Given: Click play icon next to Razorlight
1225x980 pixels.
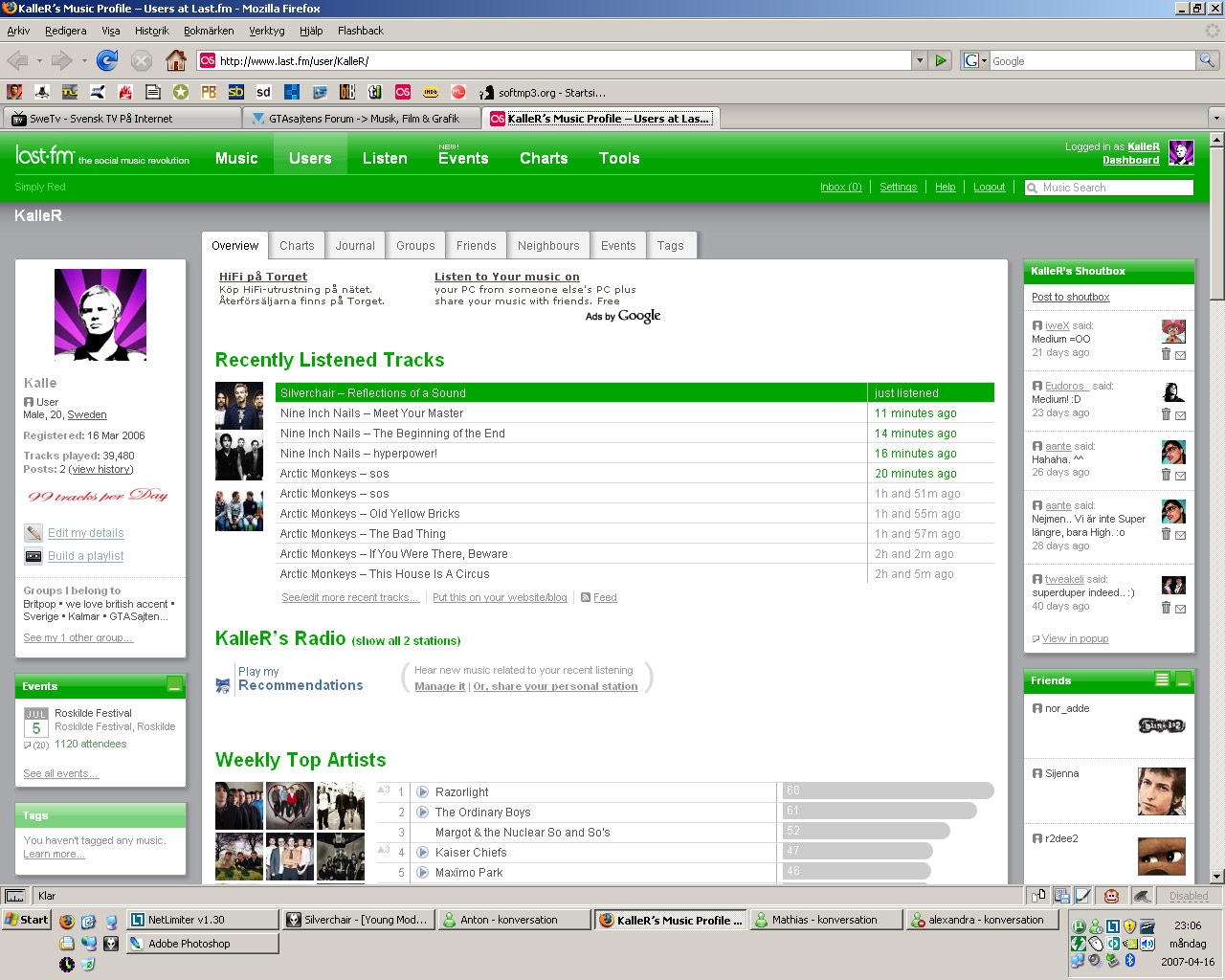Looking at the screenshot, I should pyautogui.click(x=422, y=791).
